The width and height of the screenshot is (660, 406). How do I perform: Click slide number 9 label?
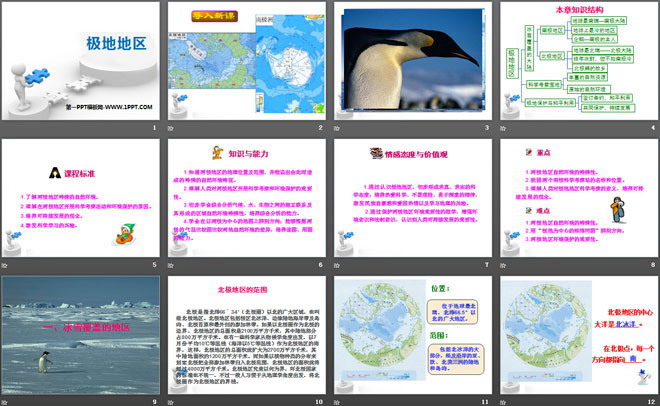pyautogui.click(x=154, y=402)
